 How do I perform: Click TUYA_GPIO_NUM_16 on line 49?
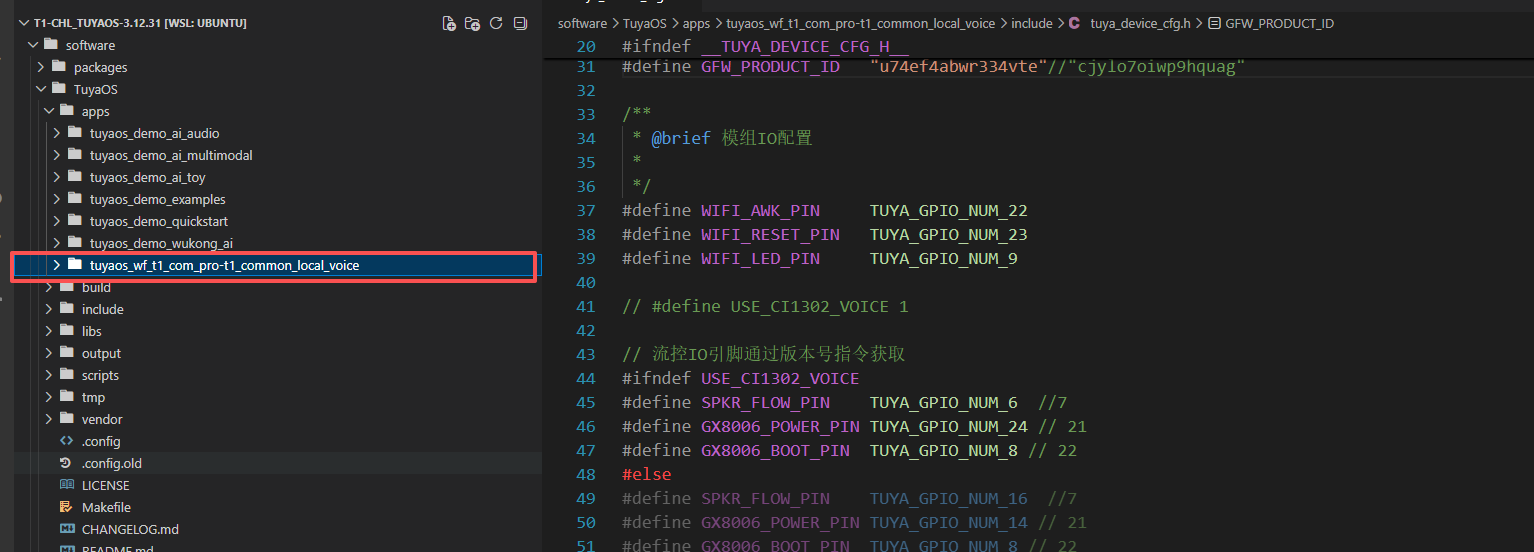(x=949, y=498)
